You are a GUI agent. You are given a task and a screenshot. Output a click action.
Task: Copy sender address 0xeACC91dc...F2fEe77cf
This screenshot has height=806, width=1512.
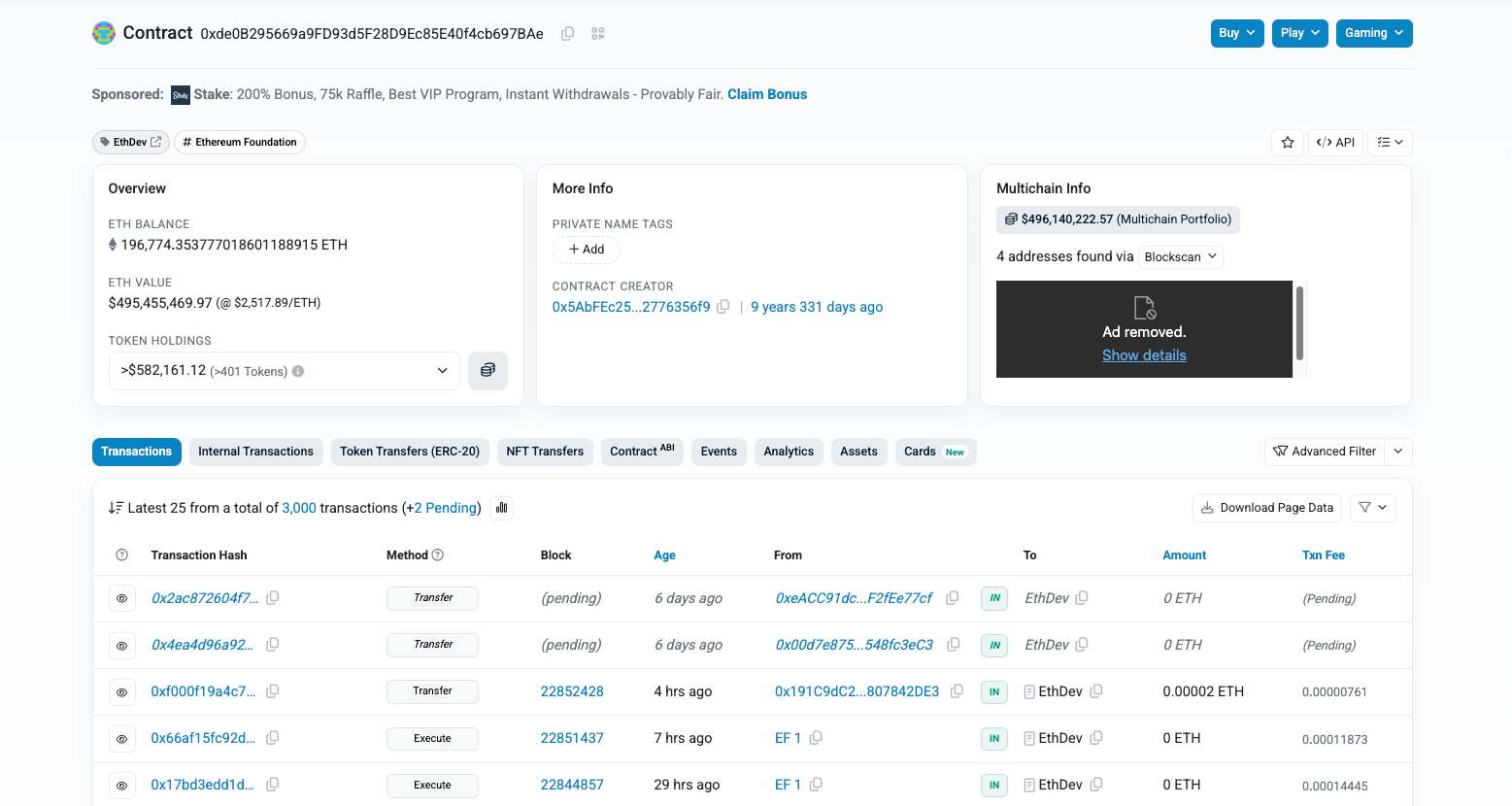point(953,598)
